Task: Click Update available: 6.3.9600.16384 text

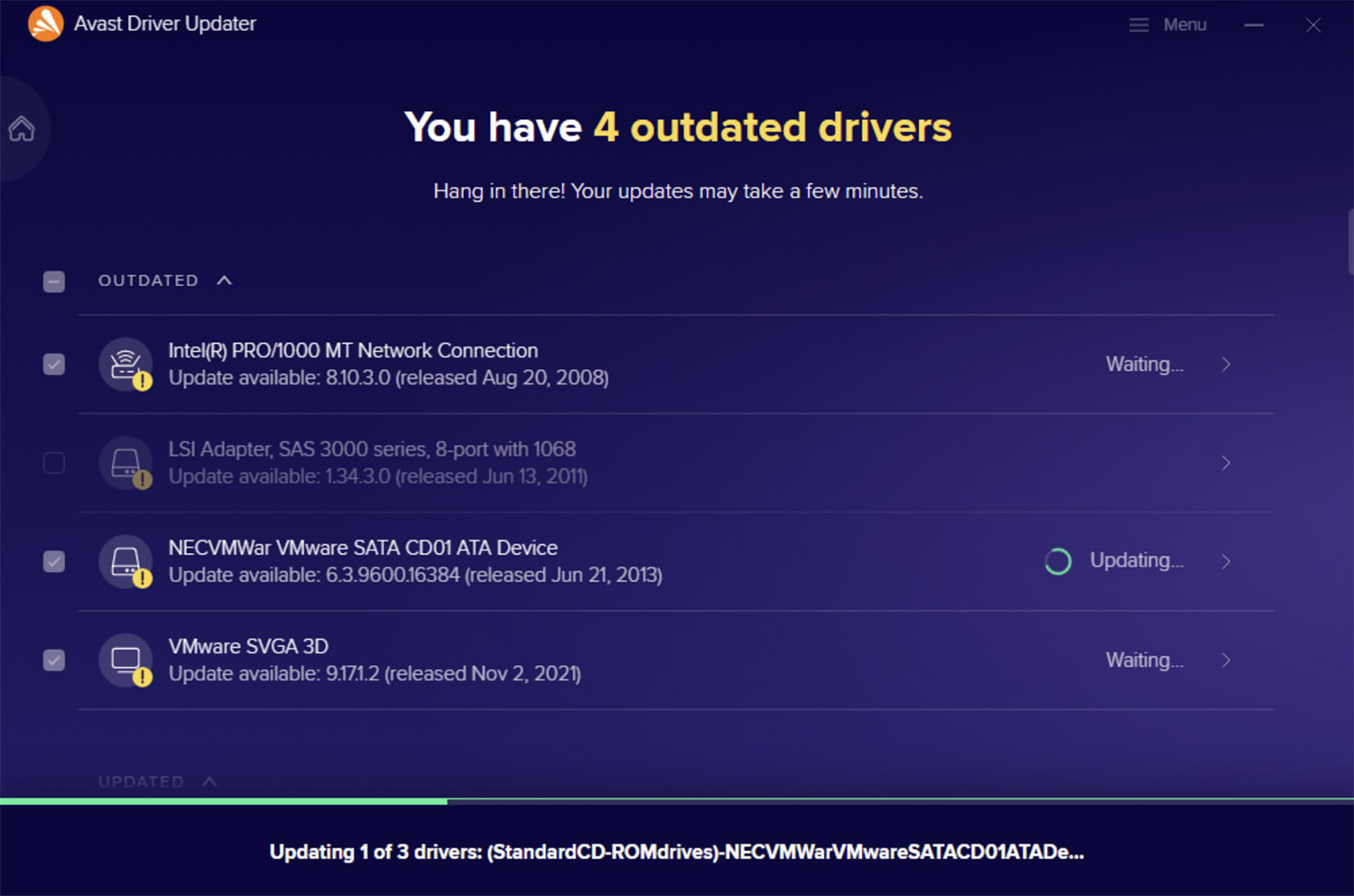Action: click(415, 575)
